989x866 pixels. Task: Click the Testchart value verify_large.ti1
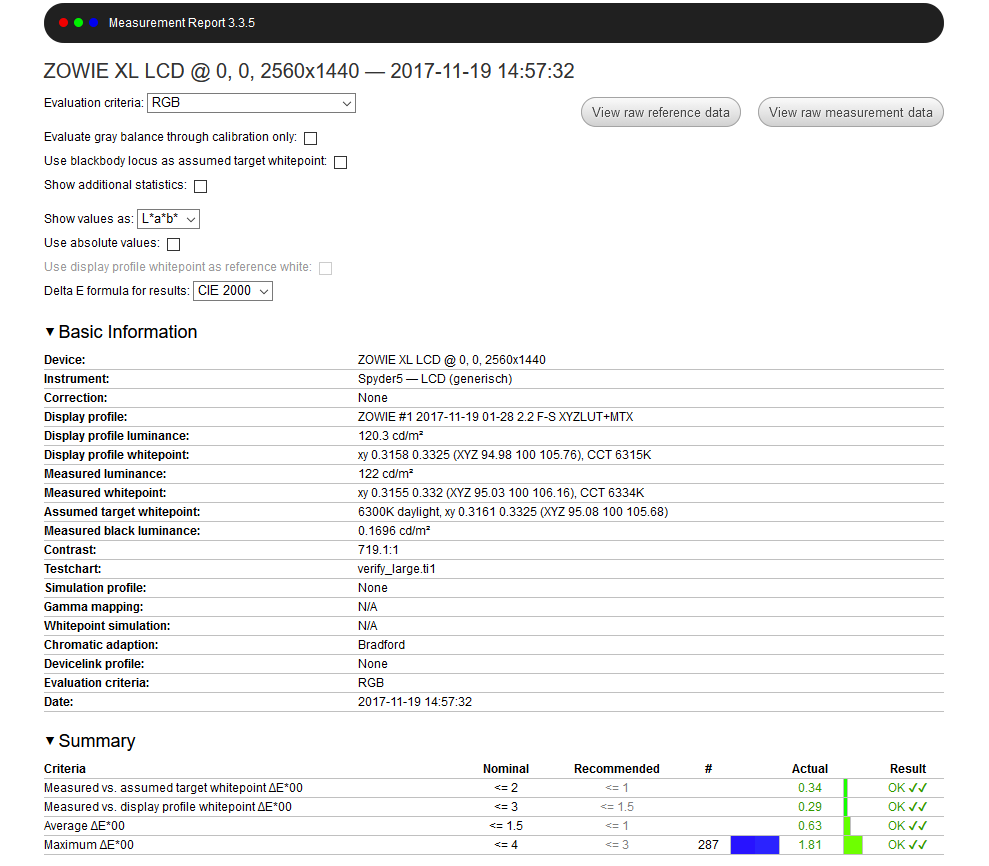click(396, 568)
